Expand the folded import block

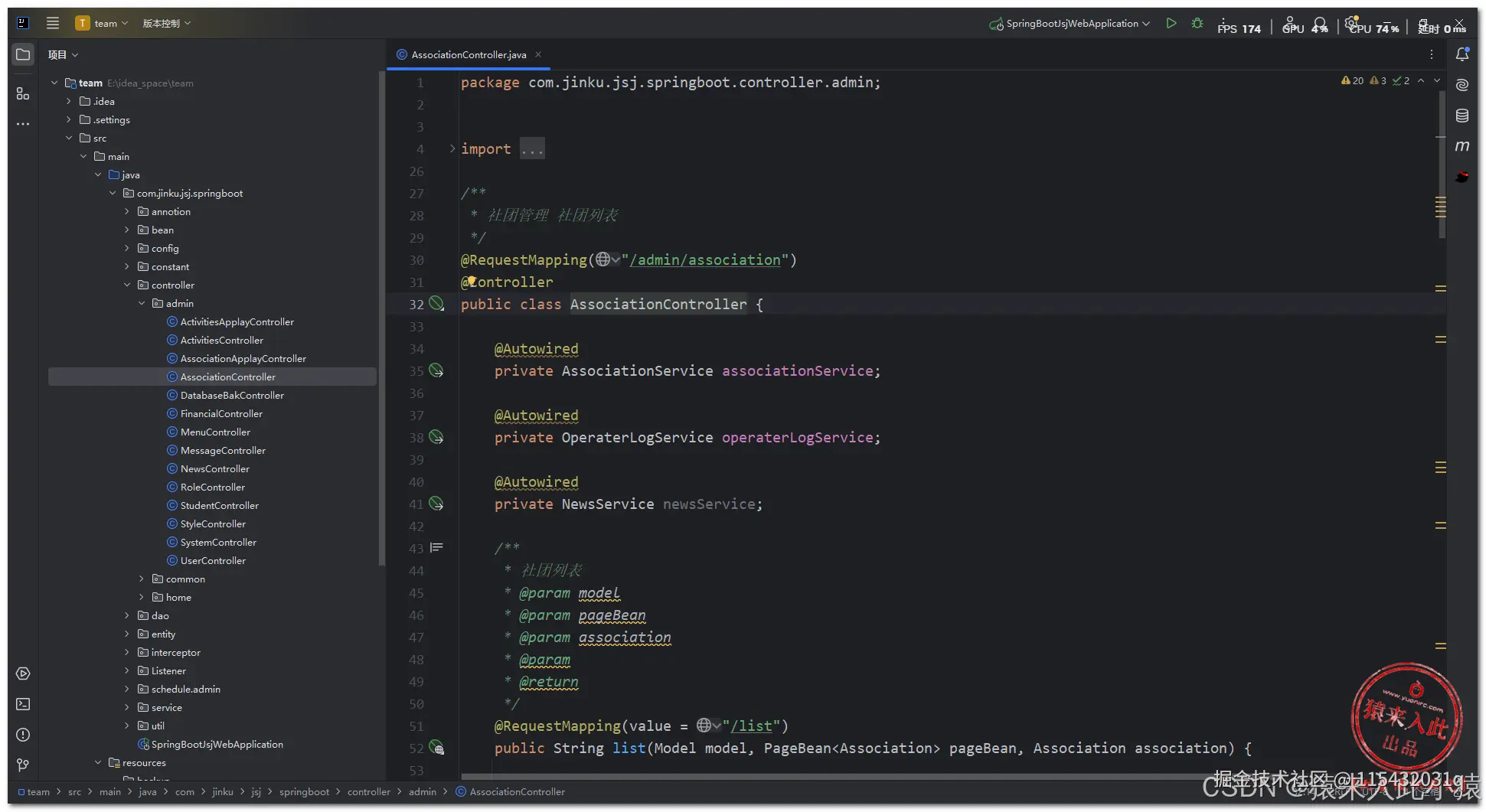pos(452,148)
